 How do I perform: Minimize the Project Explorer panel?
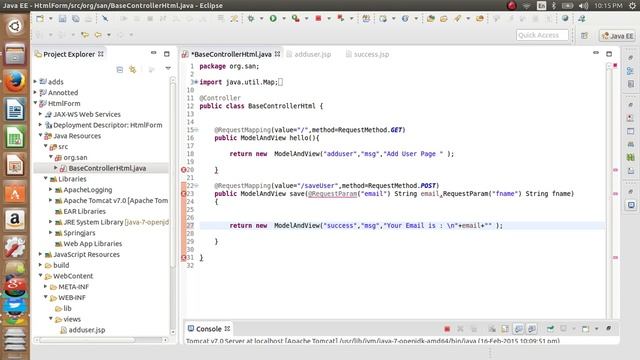[x=153, y=53]
